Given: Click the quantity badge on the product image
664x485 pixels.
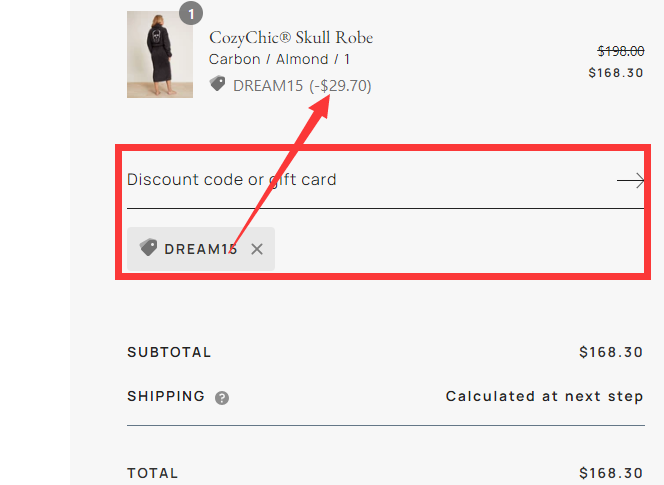Looking at the screenshot, I should [190, 13].
